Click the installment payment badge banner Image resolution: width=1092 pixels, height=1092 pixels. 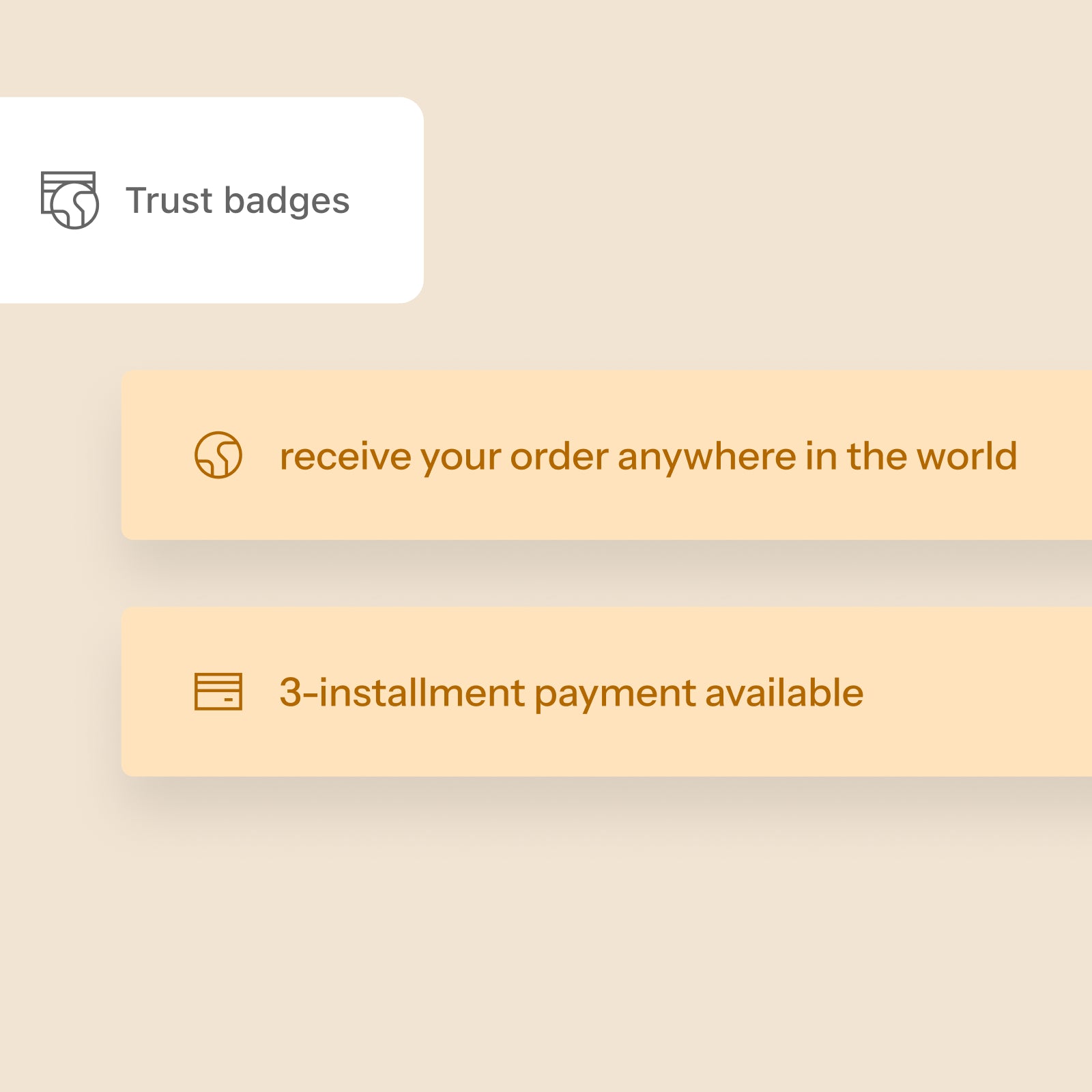pyautogui.click(x=607, y=691)
